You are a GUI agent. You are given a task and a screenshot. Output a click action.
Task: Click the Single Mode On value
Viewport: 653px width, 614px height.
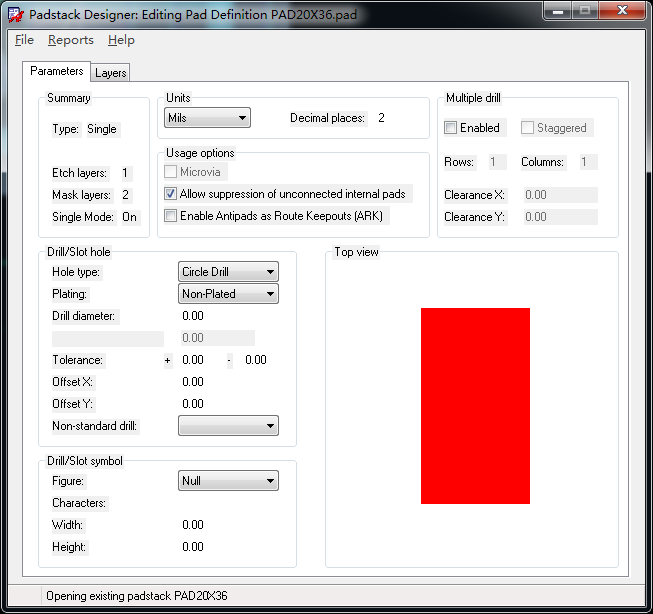tap(130, 217)
